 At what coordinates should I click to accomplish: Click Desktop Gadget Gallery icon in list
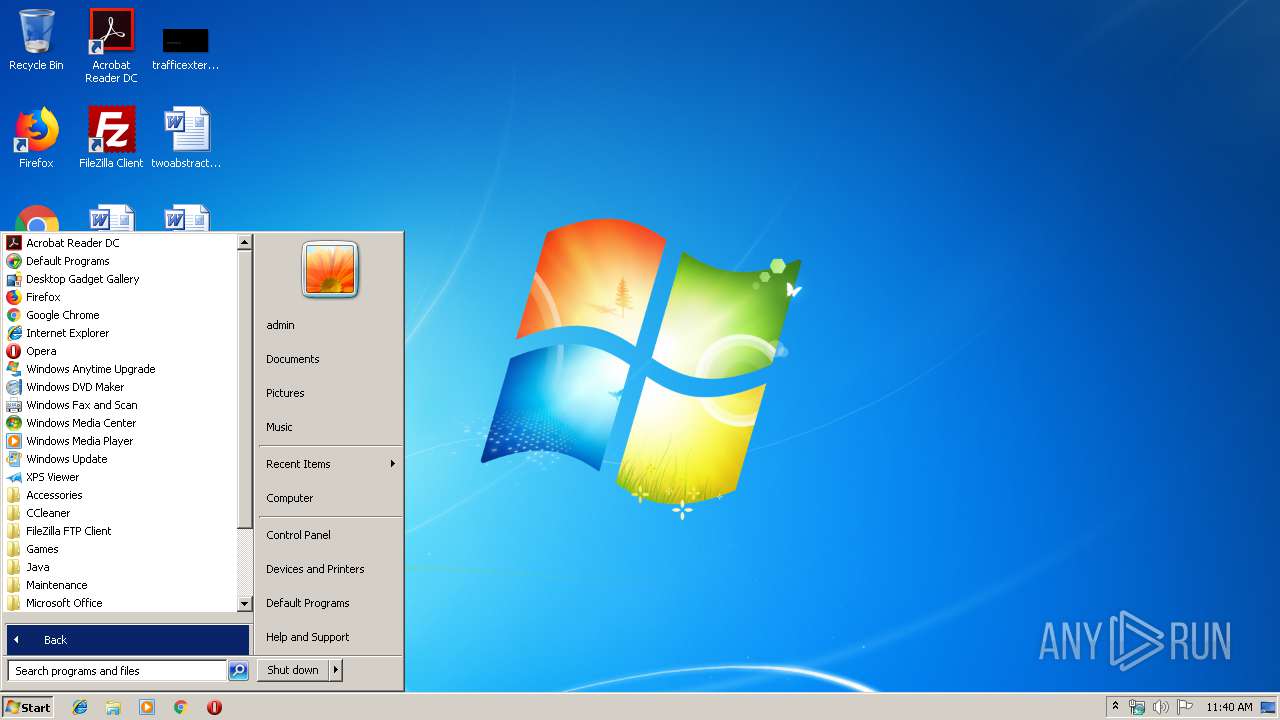pyautogui.click(x=14, y=279)
